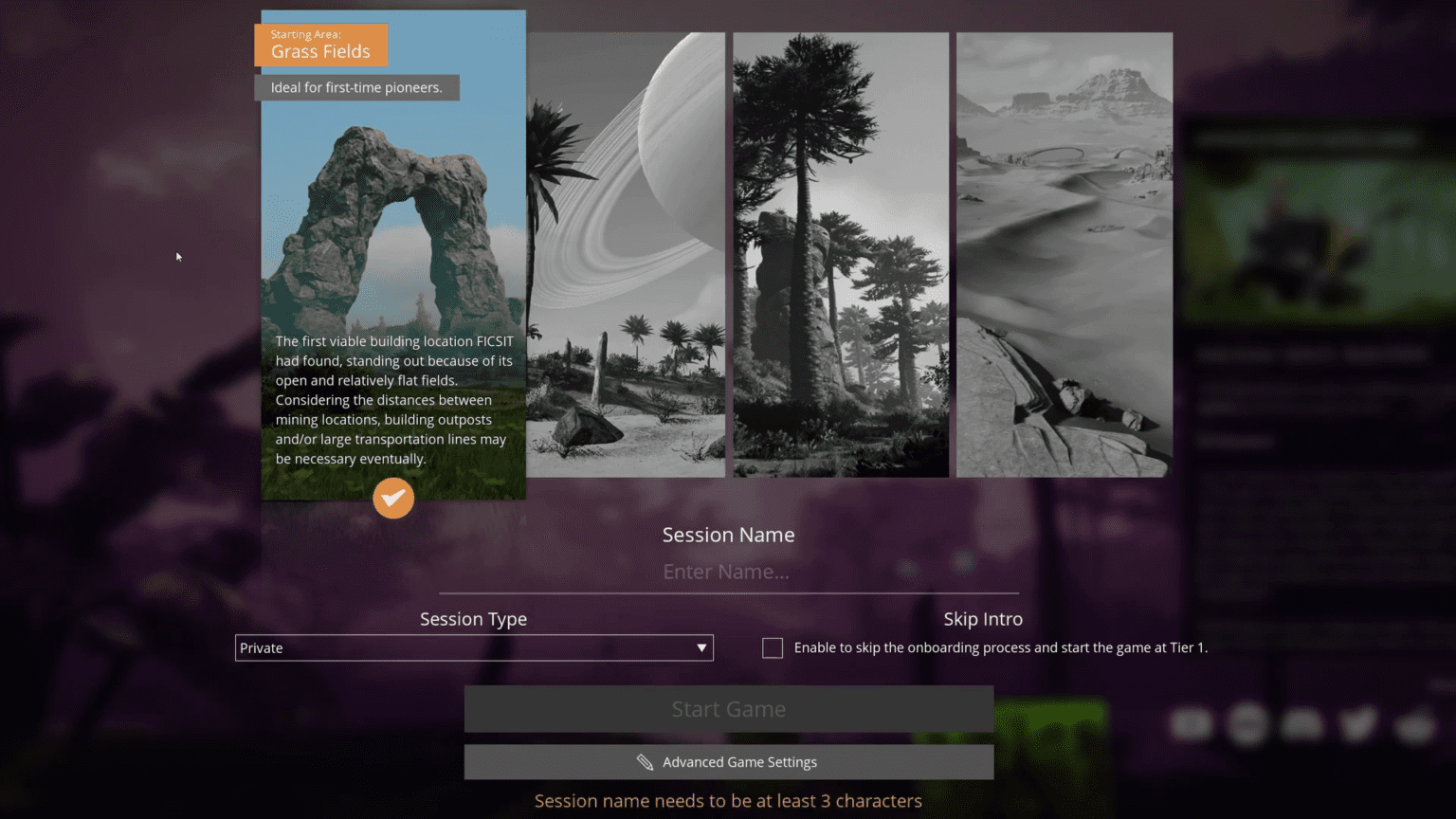Viewport: 1456px width, 819px height.
Task: Click 'Ideal for first-time pioneers.' text
Action: (x=356, y=87)
